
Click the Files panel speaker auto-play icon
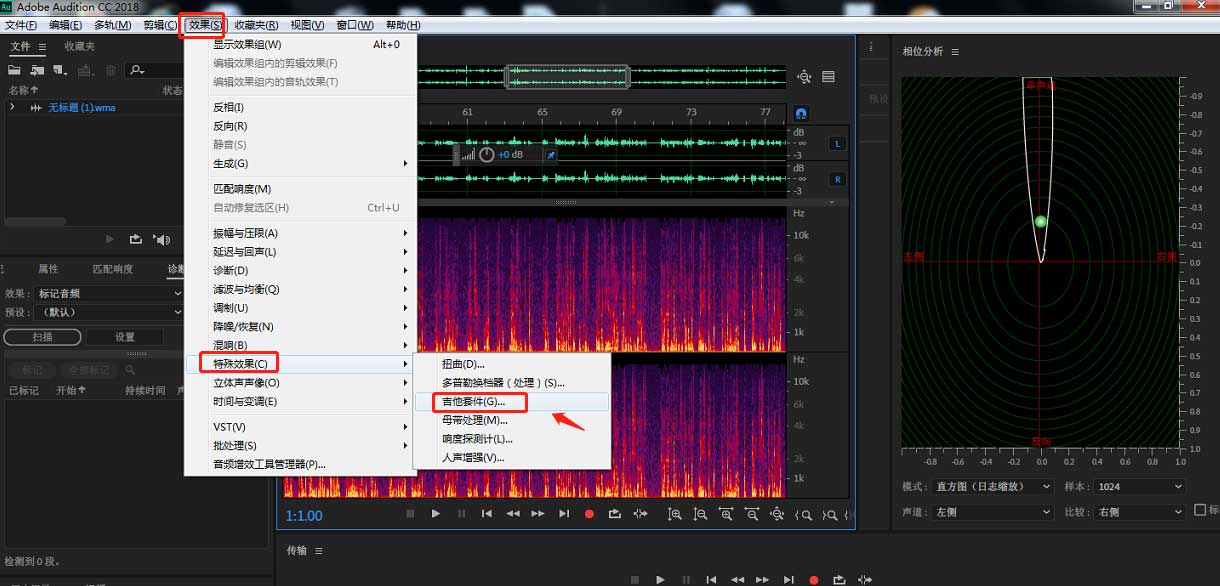coord(161,239)
